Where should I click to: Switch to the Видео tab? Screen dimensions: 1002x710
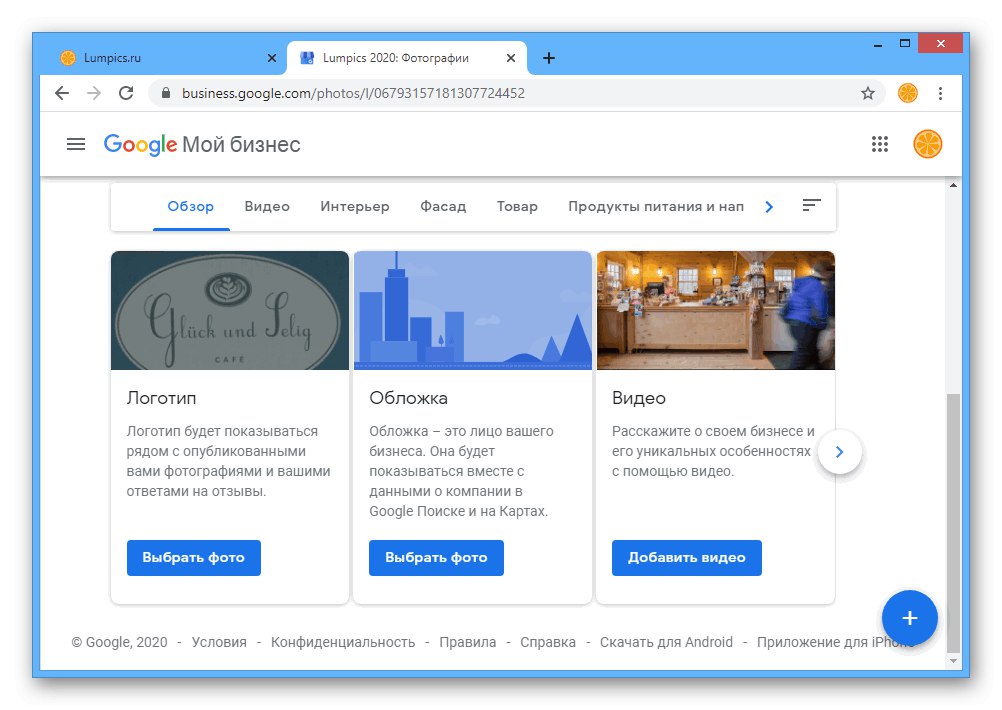tap(267, 206)
